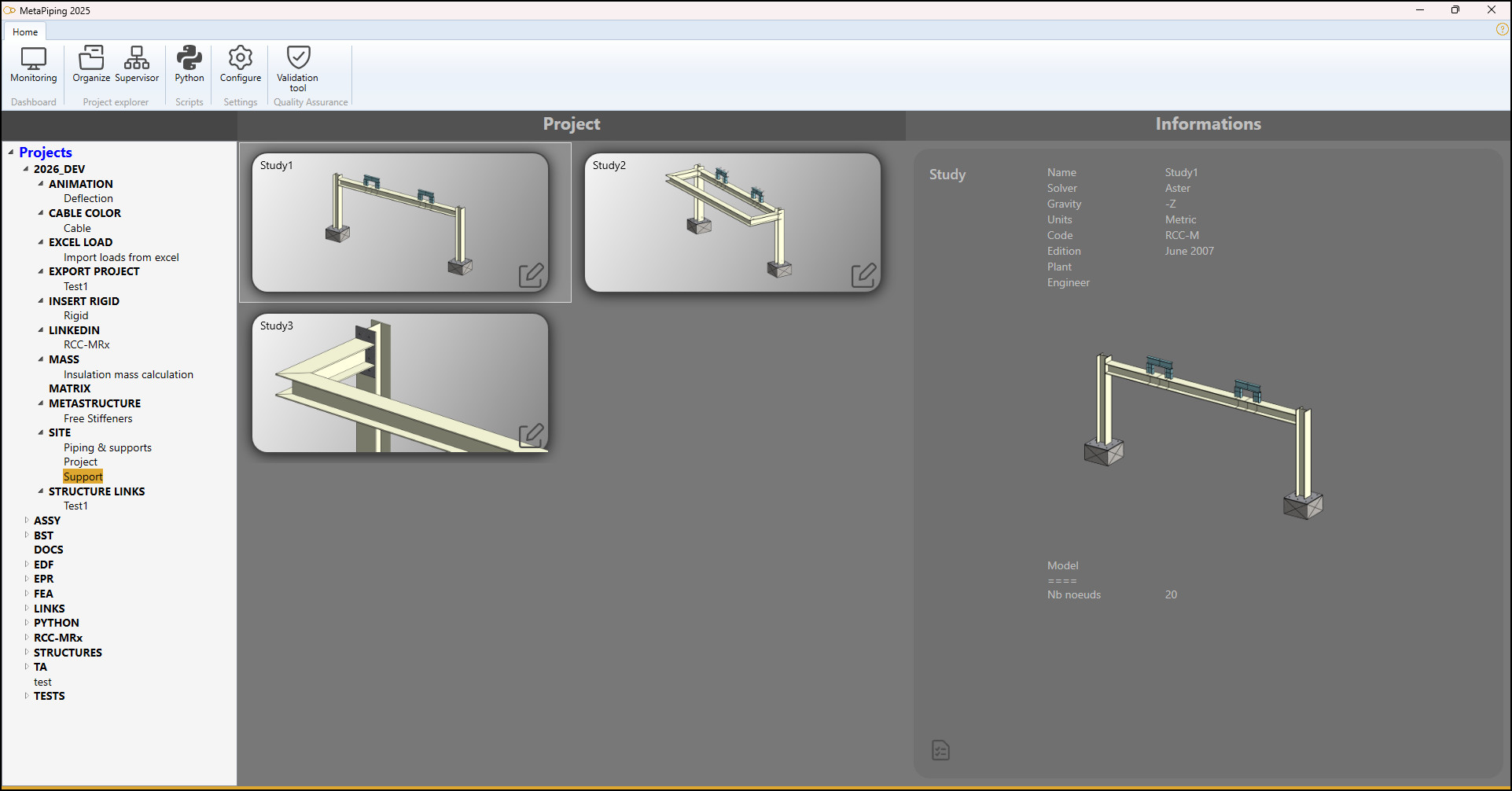1512x791 pixels.
Task: Open the Validation tool
Action: (x=297, y=68)
